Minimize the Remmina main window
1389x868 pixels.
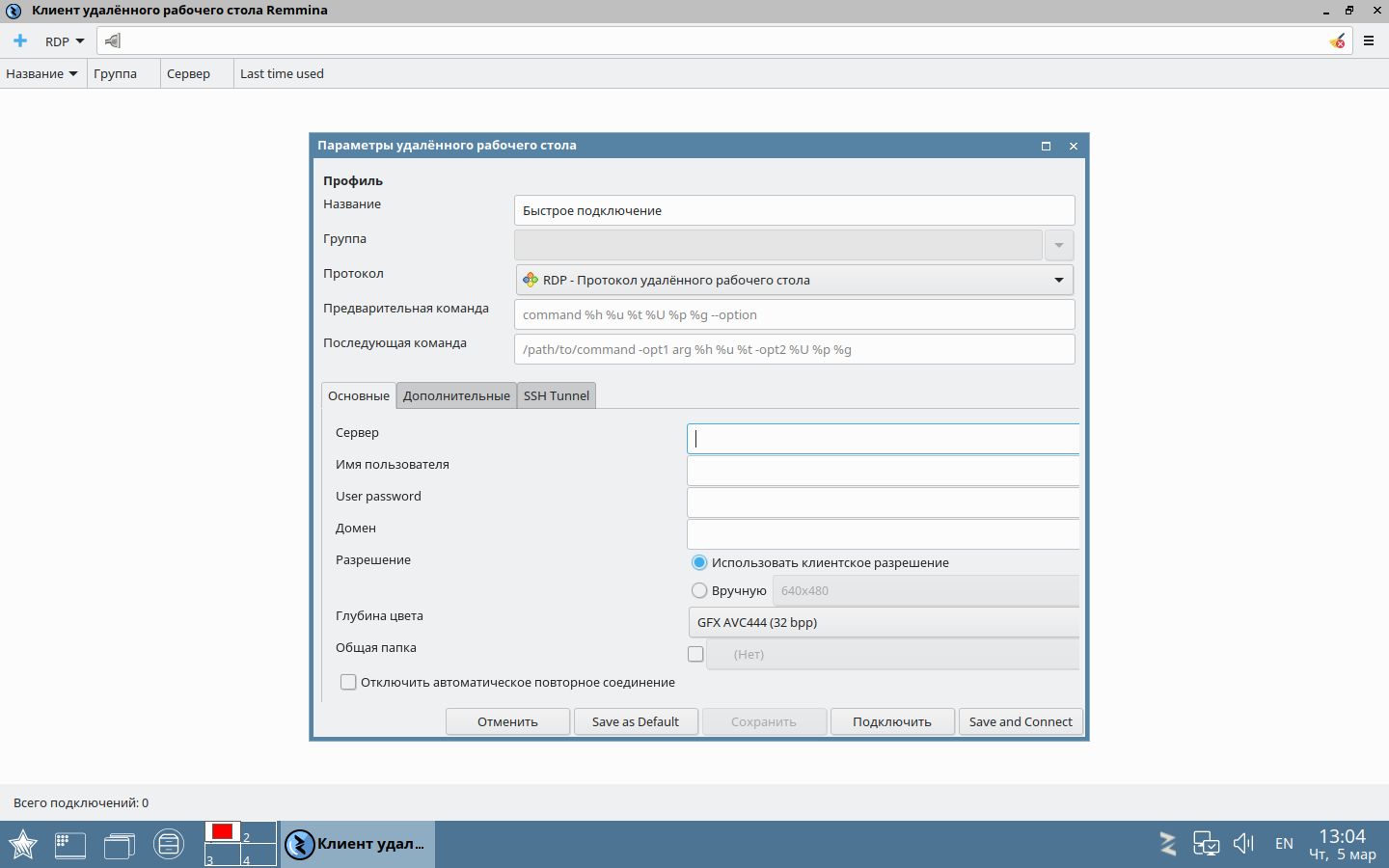point(1326,11)
